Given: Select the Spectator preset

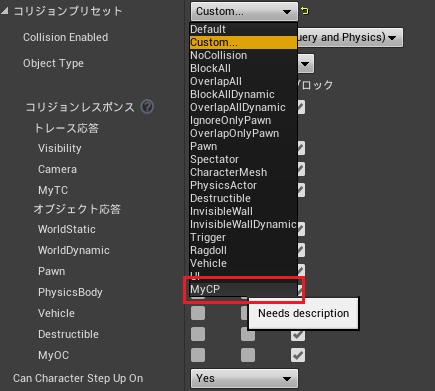Looking at the screenshot, I should (243, 159).
